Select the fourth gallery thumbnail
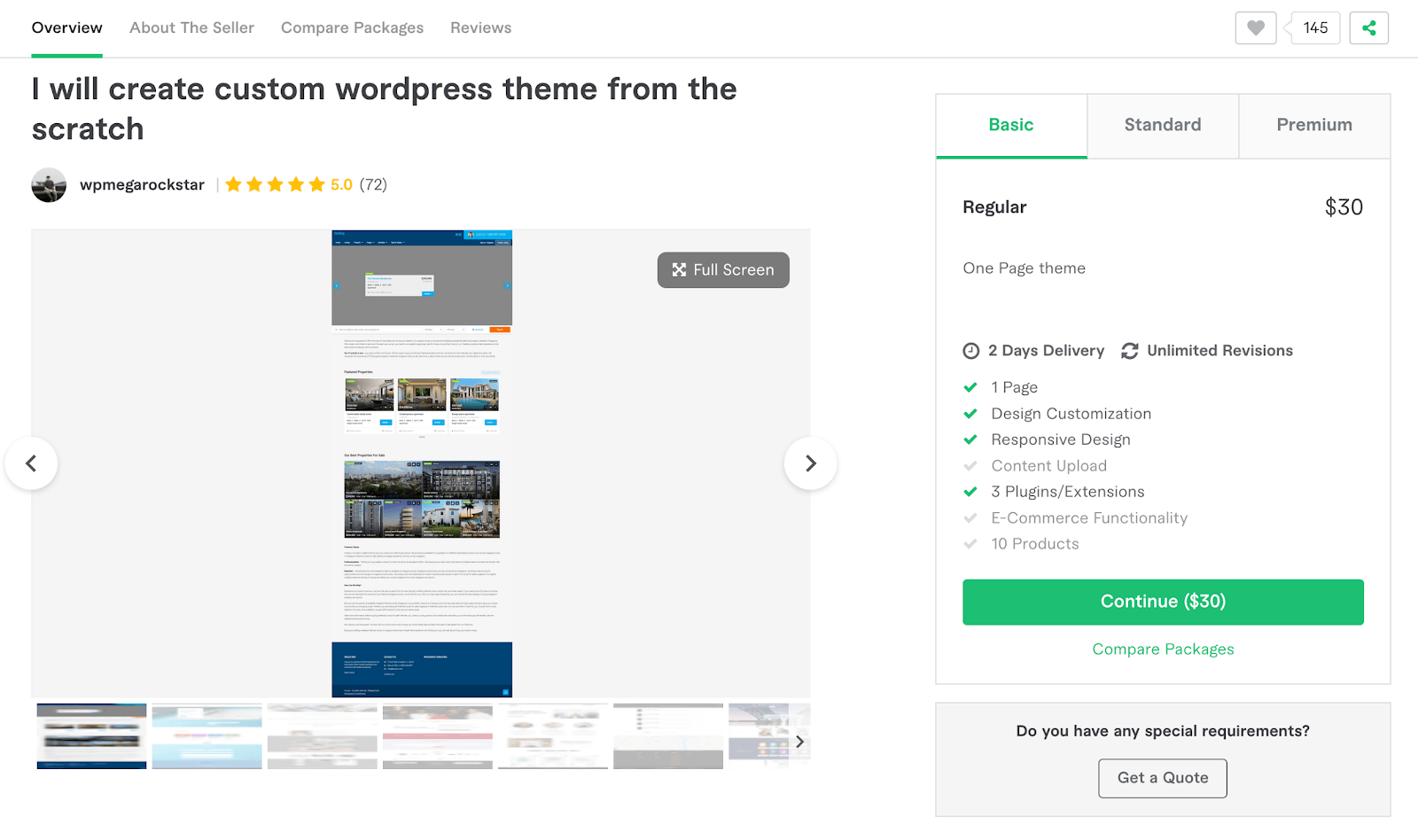 tap(438, 736)
